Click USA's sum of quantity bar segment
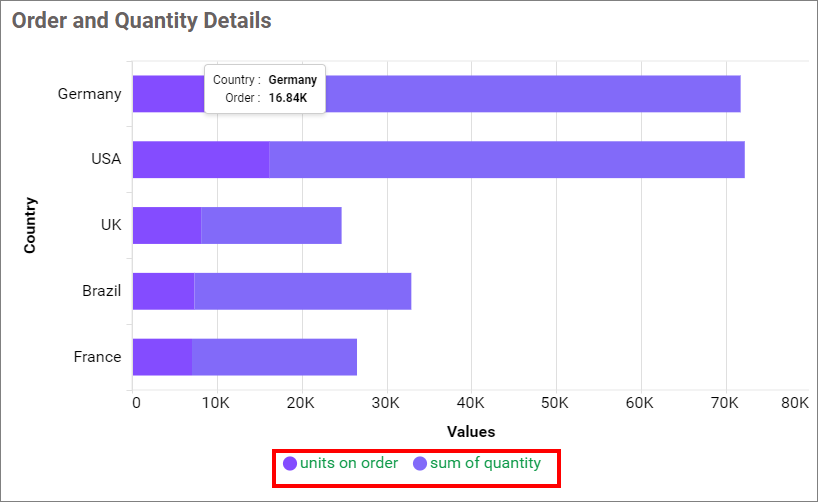818x502 pixels. click(x=505, y=160)
